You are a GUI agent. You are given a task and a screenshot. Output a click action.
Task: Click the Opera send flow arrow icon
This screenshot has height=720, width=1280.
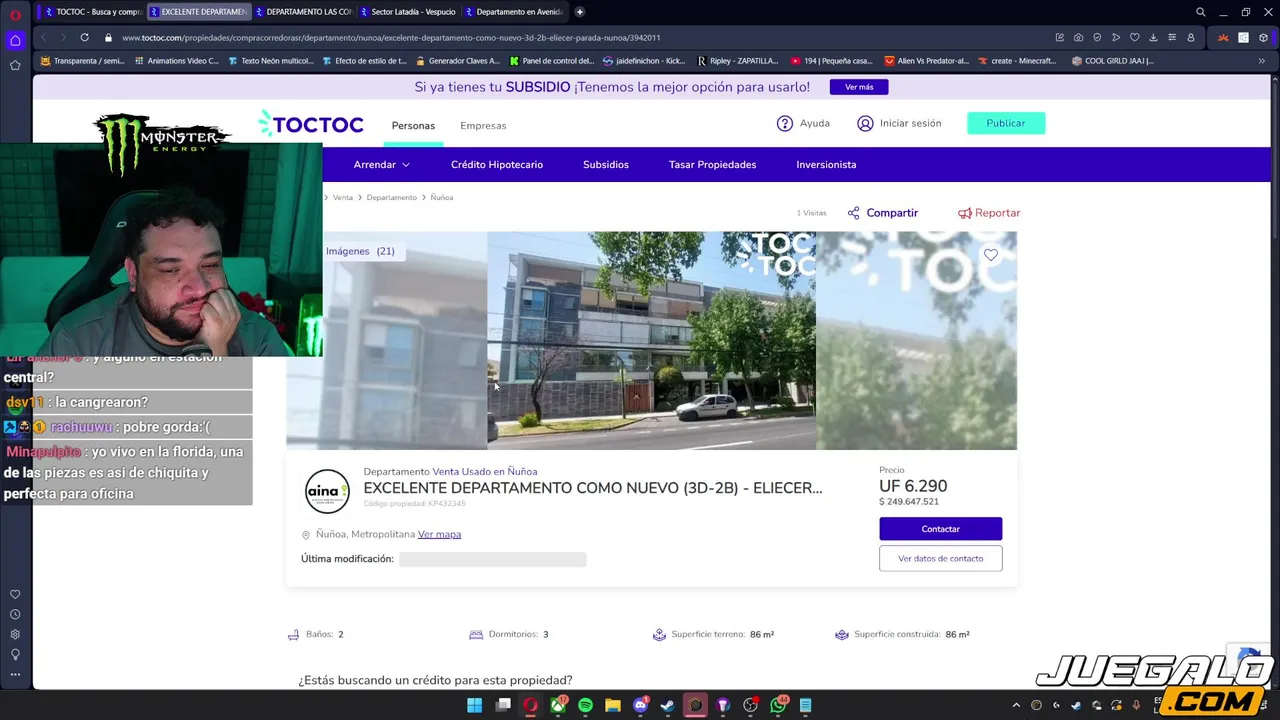(1116, 38)
